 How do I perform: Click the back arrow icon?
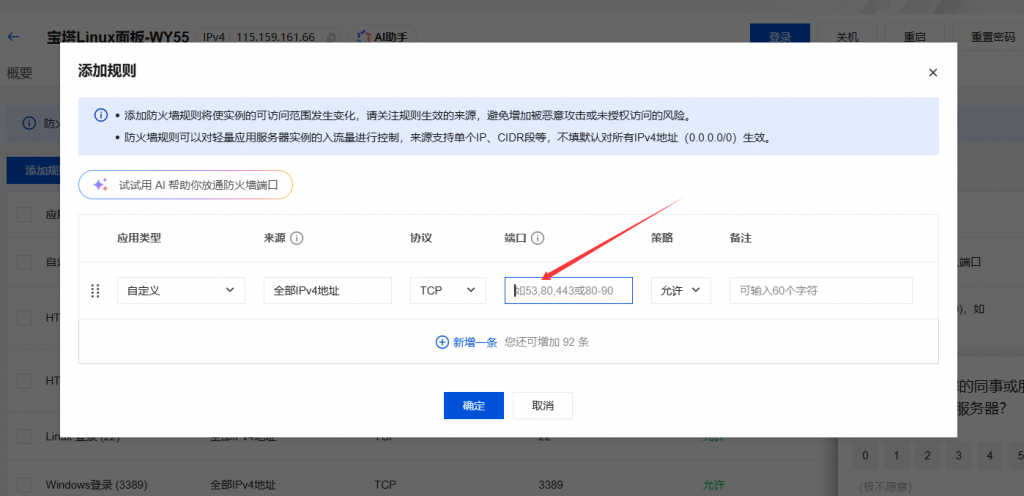13,37
